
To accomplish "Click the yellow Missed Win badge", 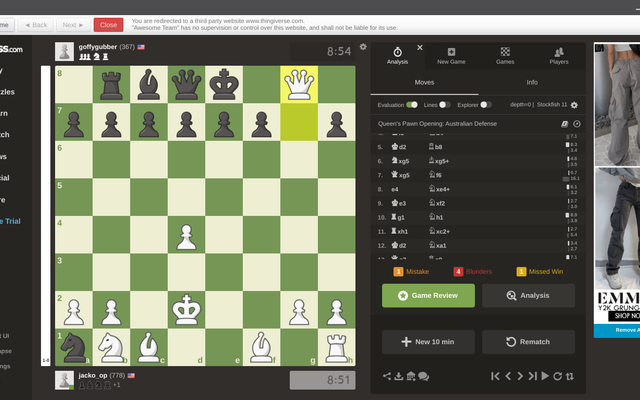I will coord(521,271).
